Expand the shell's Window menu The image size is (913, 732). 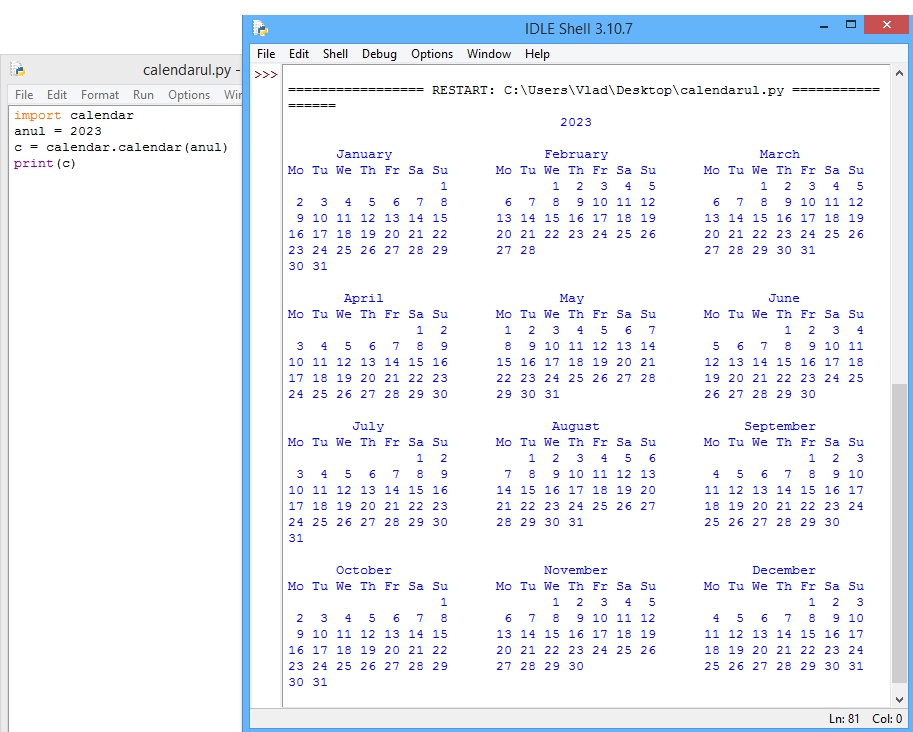[x=489, y=54]
